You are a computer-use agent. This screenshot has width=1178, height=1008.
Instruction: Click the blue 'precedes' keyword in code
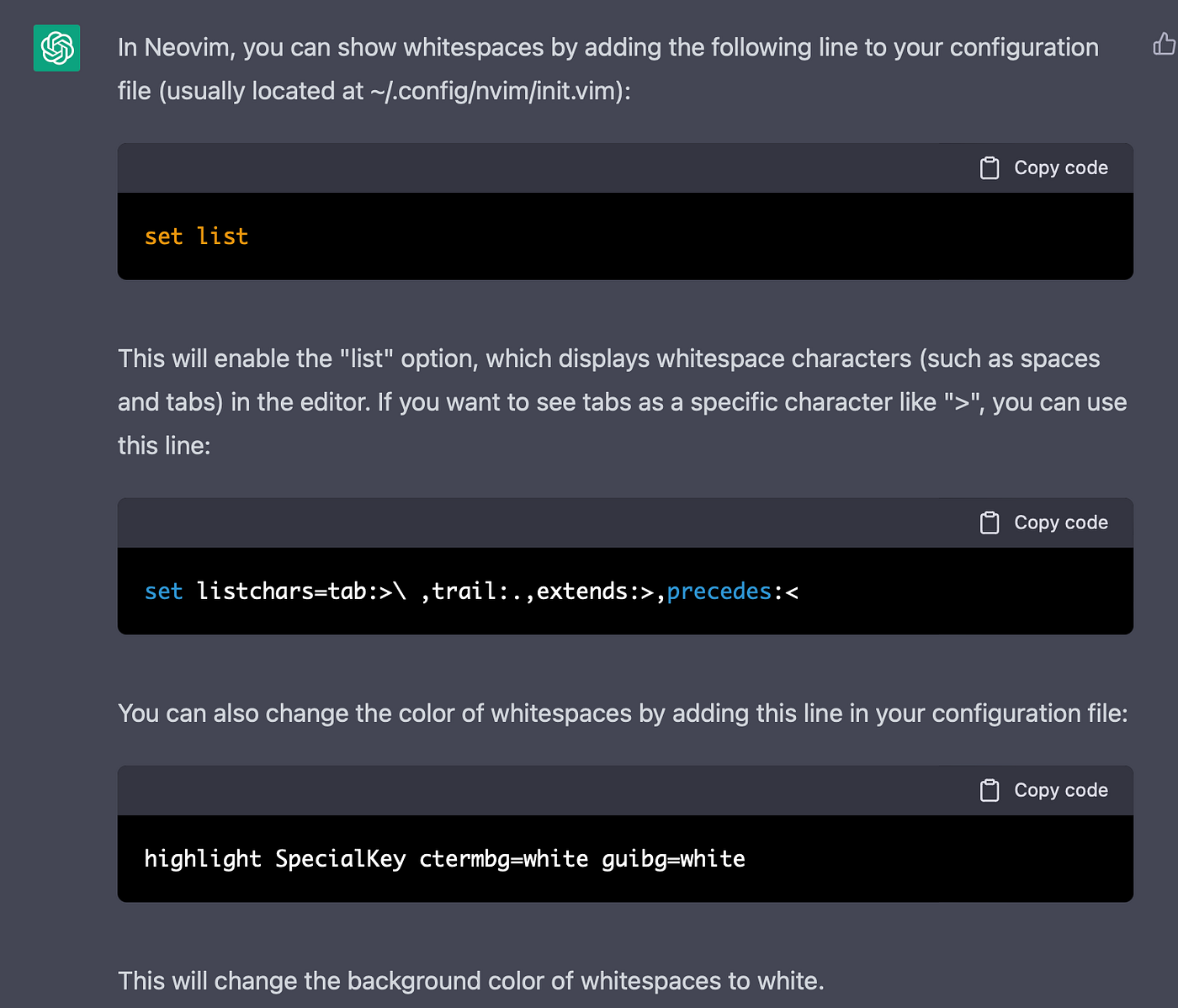[x=719, y=592]
